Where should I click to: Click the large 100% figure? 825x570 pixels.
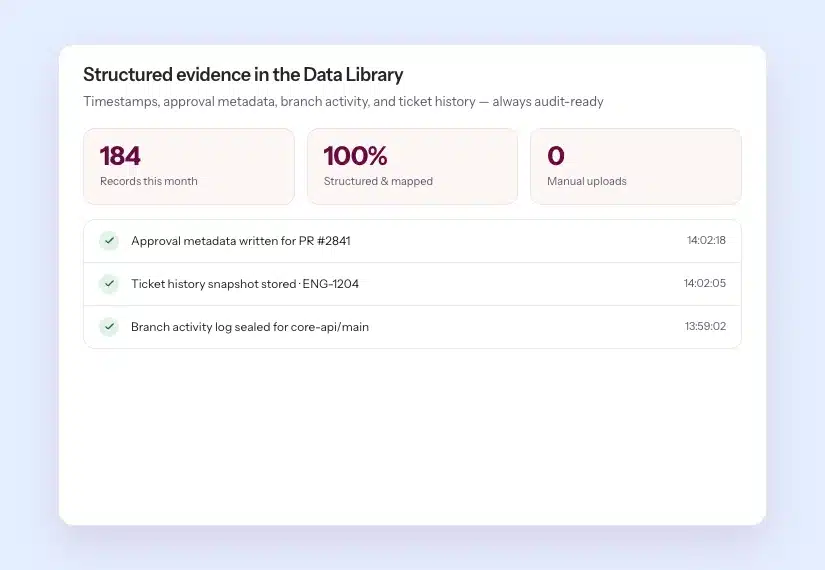355,156
